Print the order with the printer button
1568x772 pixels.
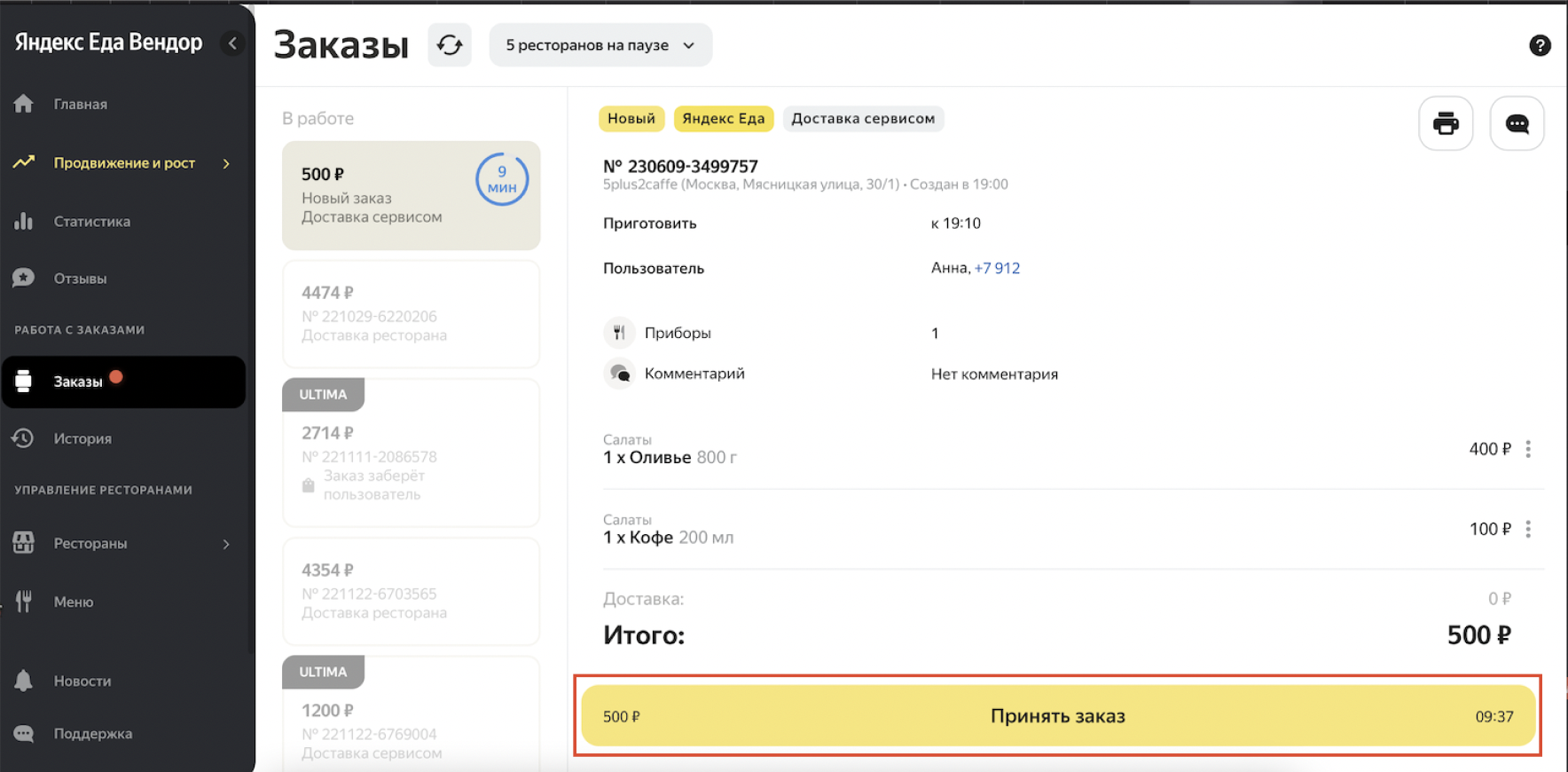click(x=1446, y=123)
